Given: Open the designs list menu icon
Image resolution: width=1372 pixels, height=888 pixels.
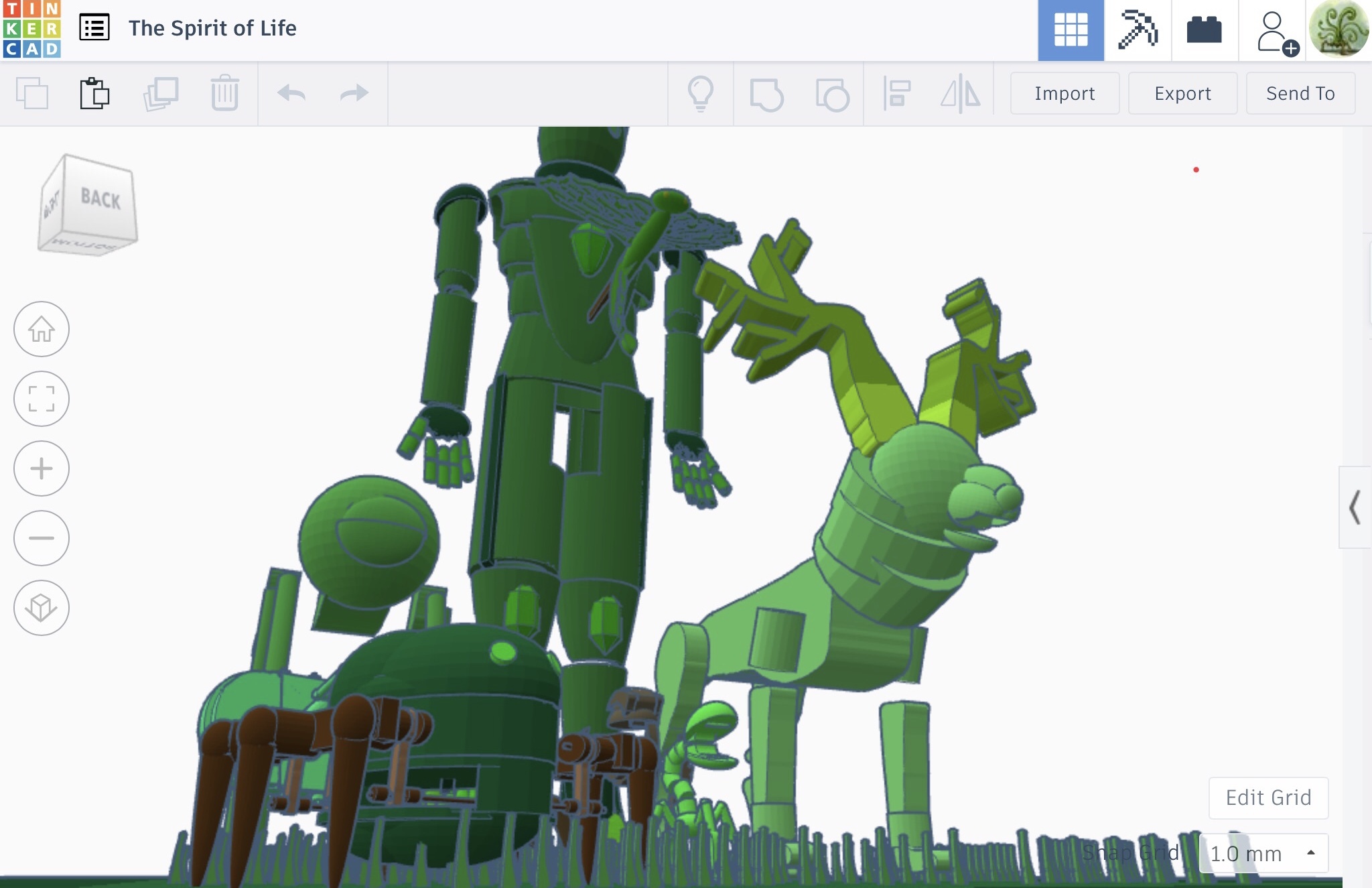Looking at the screenshot, I should point(94,28).
